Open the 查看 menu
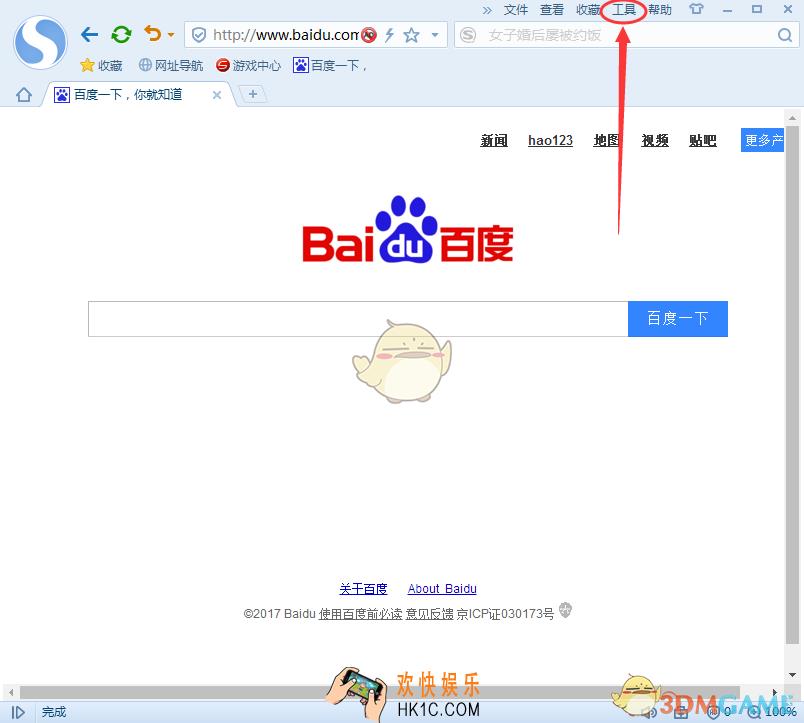804x723 pixels. coord(552,10)
